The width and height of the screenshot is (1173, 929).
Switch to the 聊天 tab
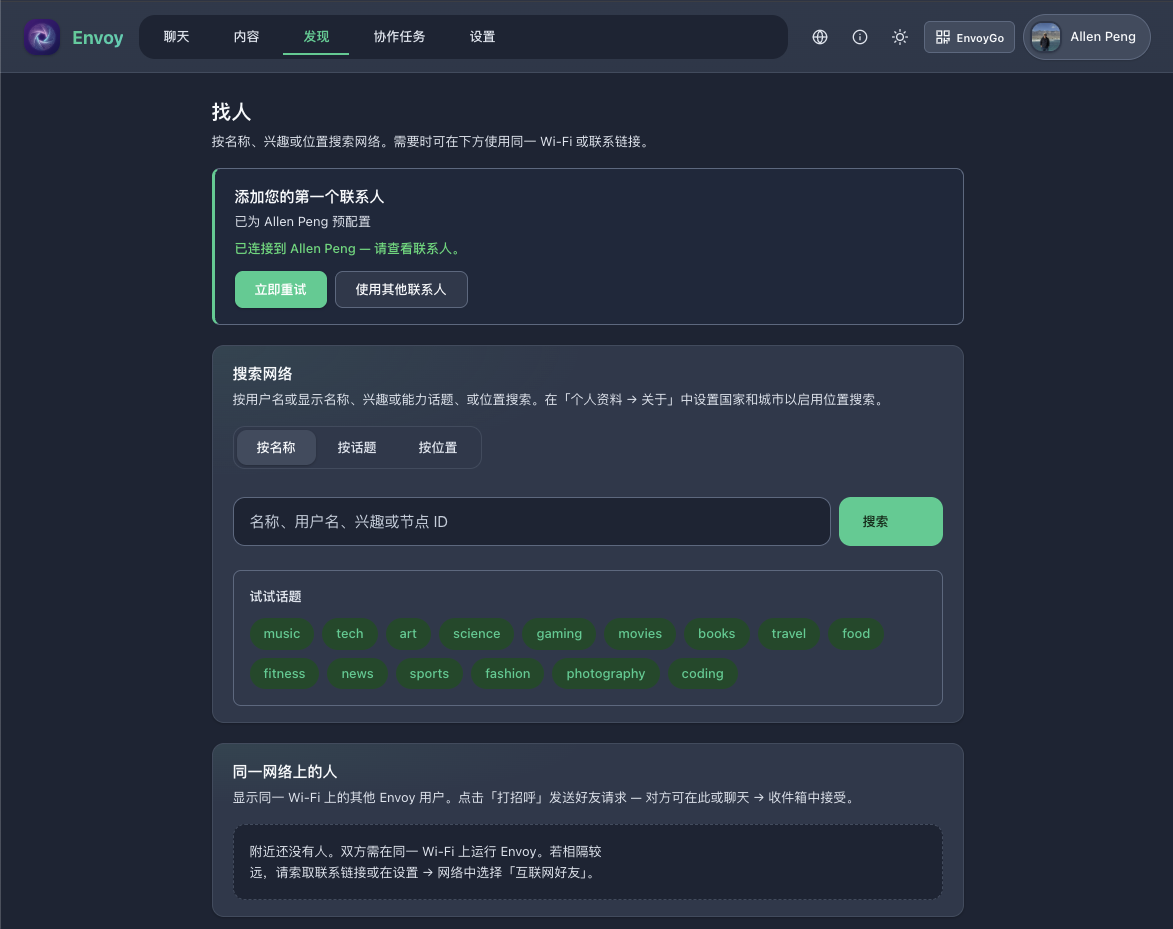[177, 37]
